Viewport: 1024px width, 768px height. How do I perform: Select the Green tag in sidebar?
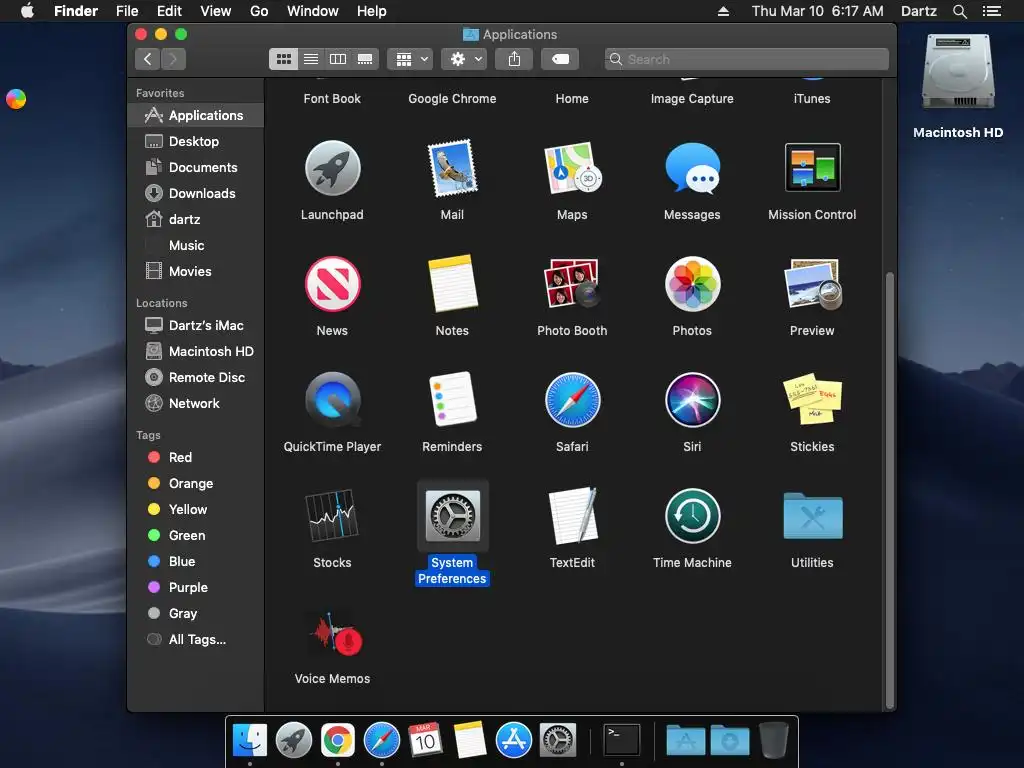pyautogui.click(x=195, y=536)
